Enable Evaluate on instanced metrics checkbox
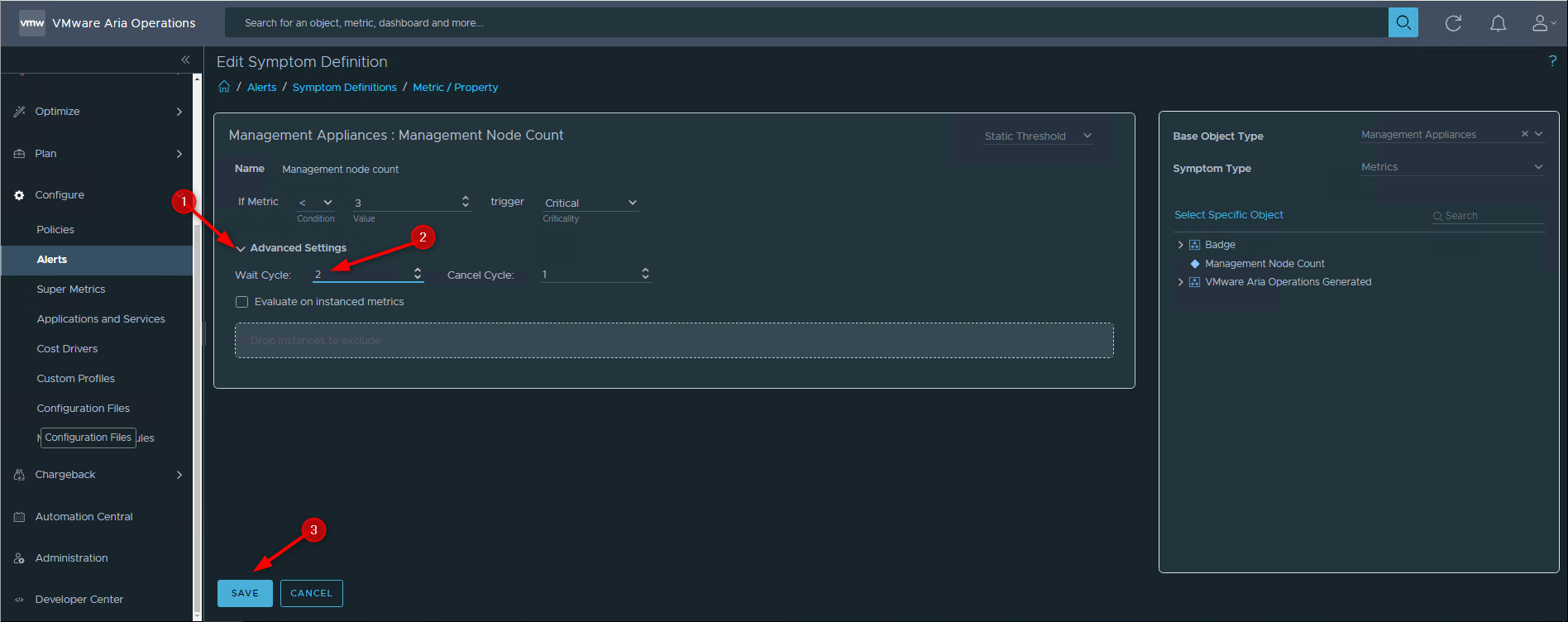This screenshot has height=622, width=1568. coord(242,302)
